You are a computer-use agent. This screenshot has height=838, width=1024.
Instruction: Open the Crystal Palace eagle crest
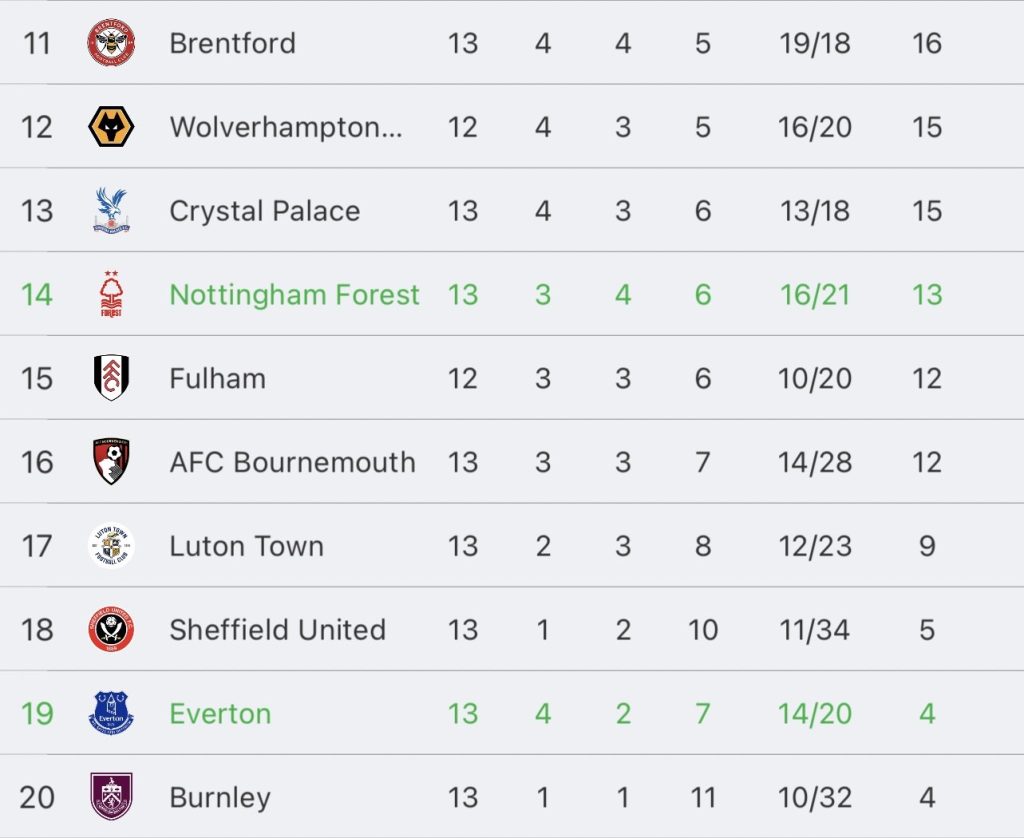point(111,210)
